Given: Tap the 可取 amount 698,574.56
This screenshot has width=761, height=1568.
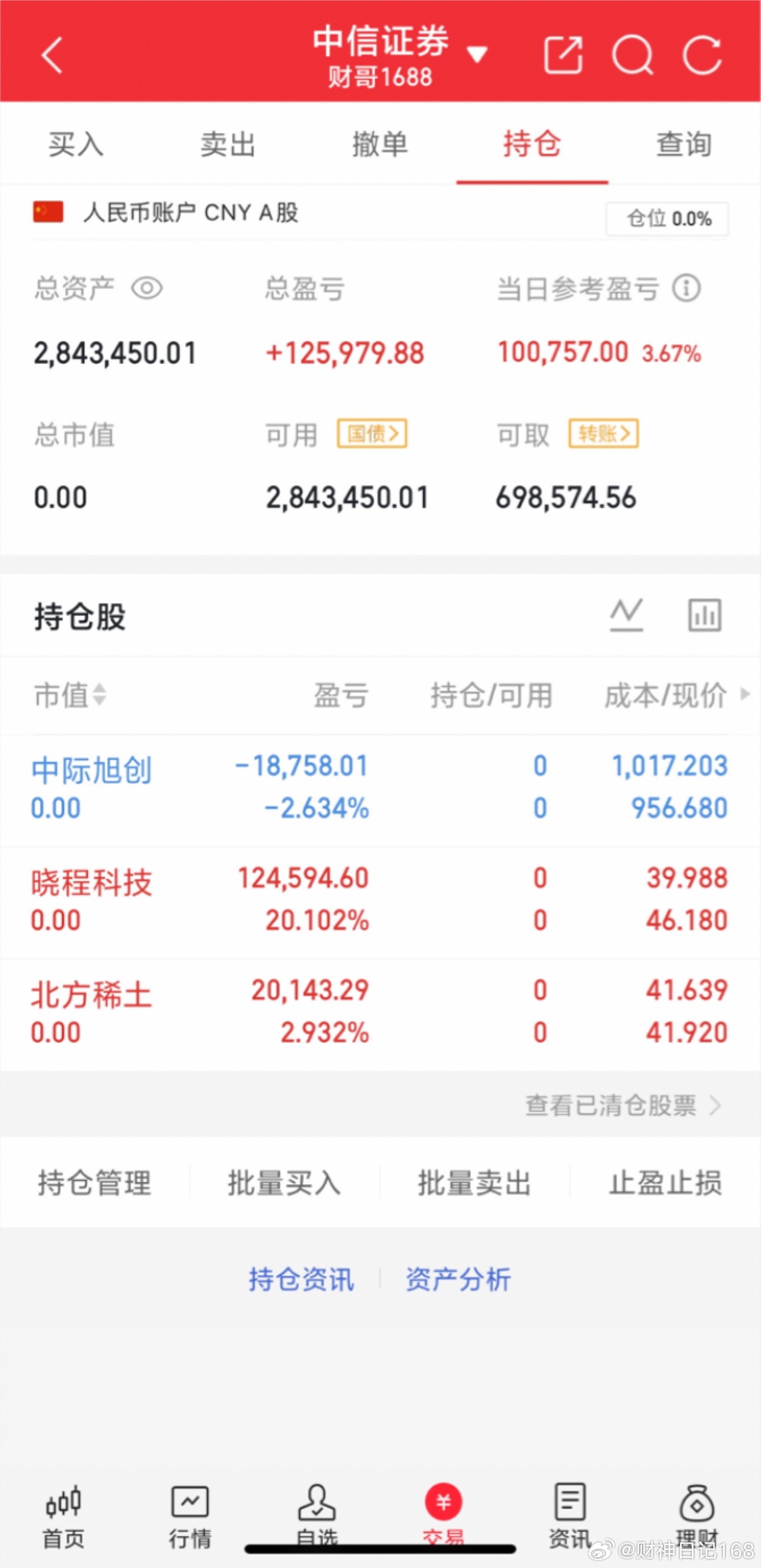Looking at the screenshot, I should [566, 497].
